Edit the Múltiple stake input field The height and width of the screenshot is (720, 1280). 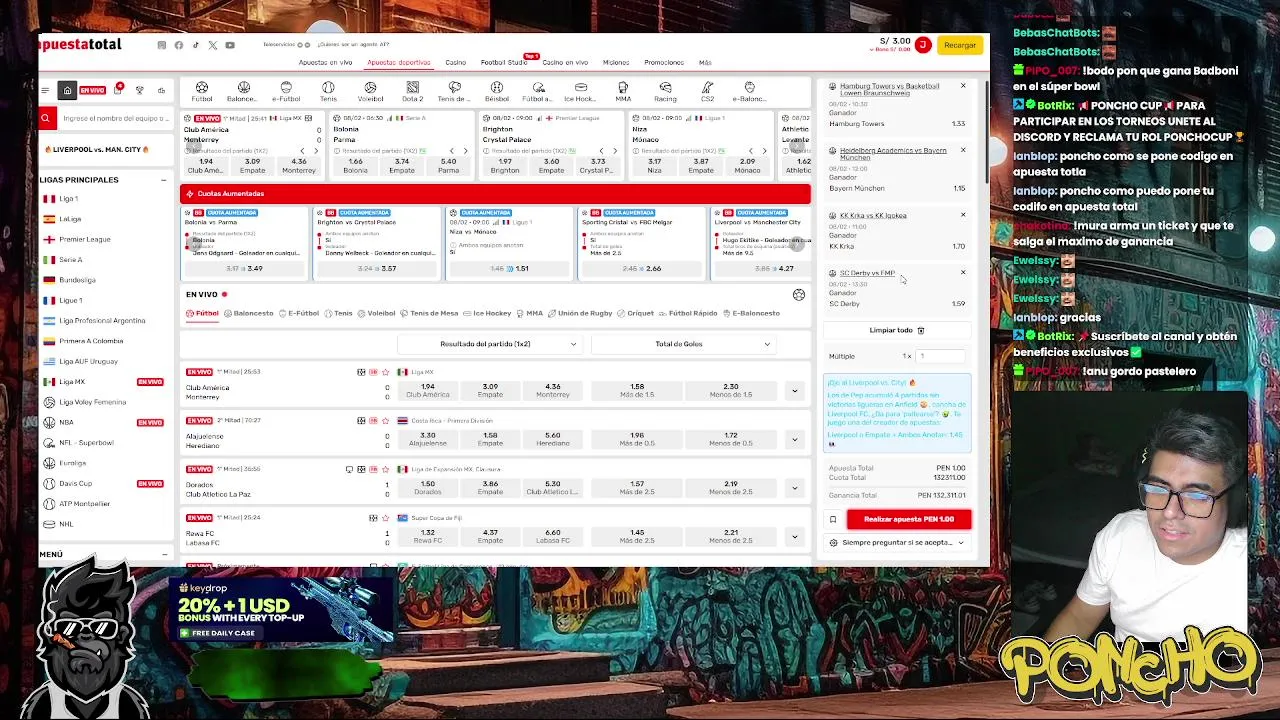click(941, 356)
